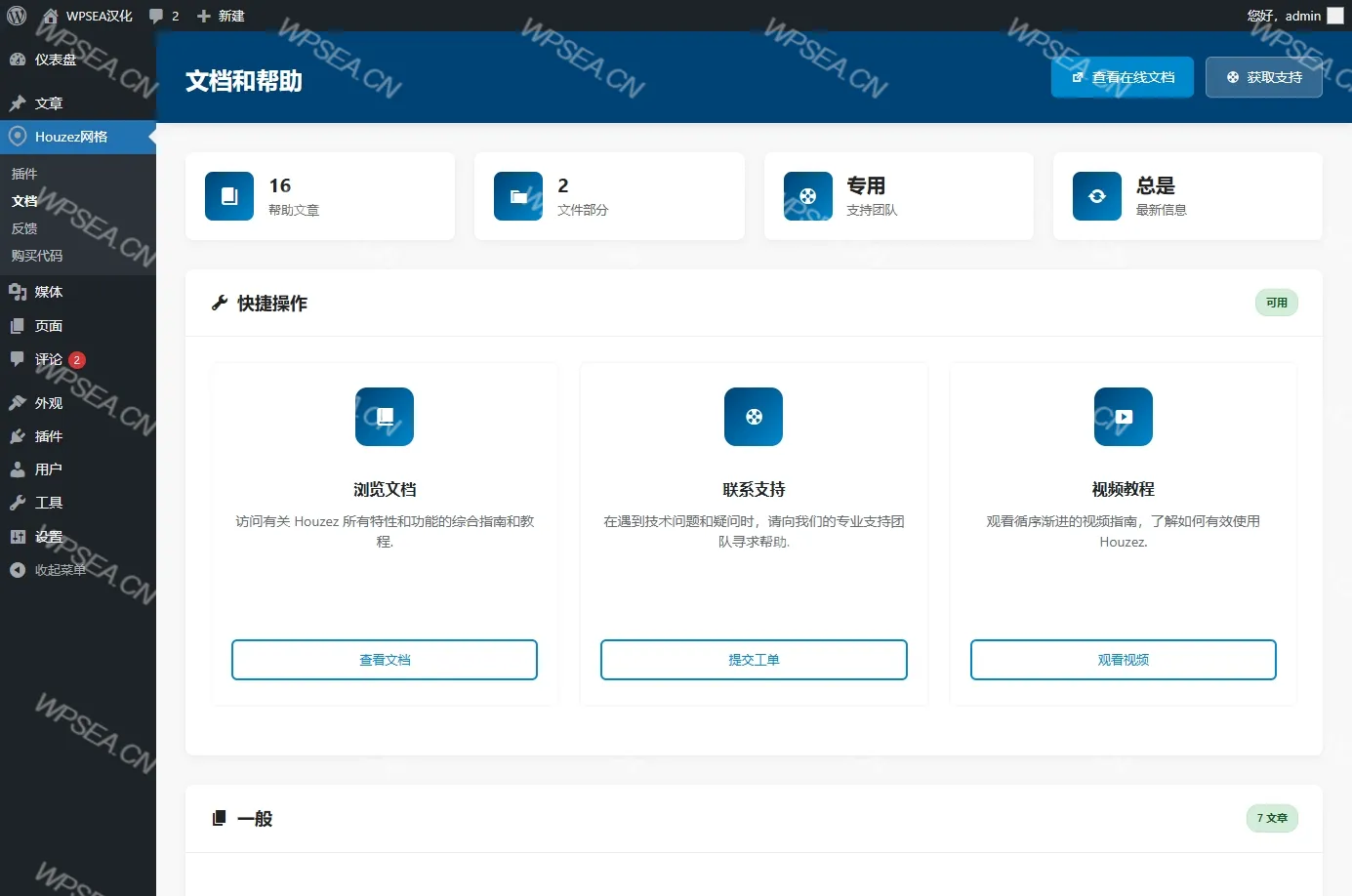Click the 仪表盘 dashboard gauge icon
Viewport: 1352px width, 896px height.
pyautogui.click(x=18, y=60)
